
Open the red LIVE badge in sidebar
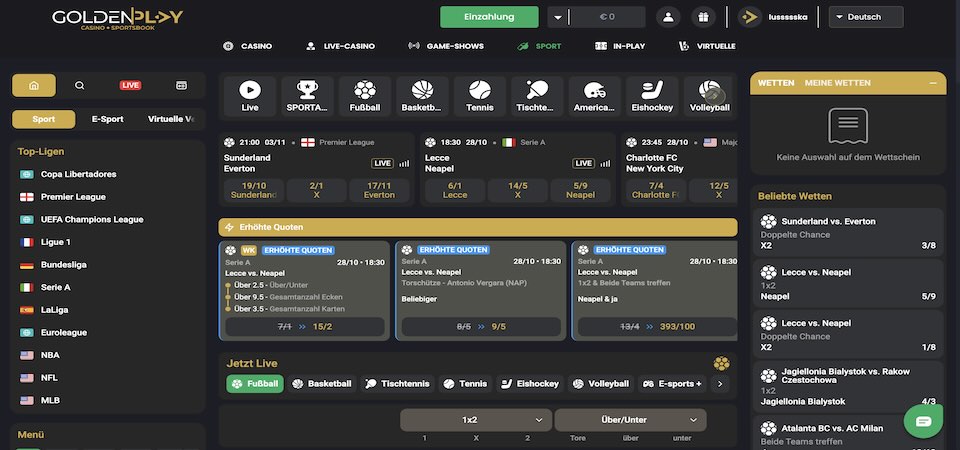[x=130, y=86]
